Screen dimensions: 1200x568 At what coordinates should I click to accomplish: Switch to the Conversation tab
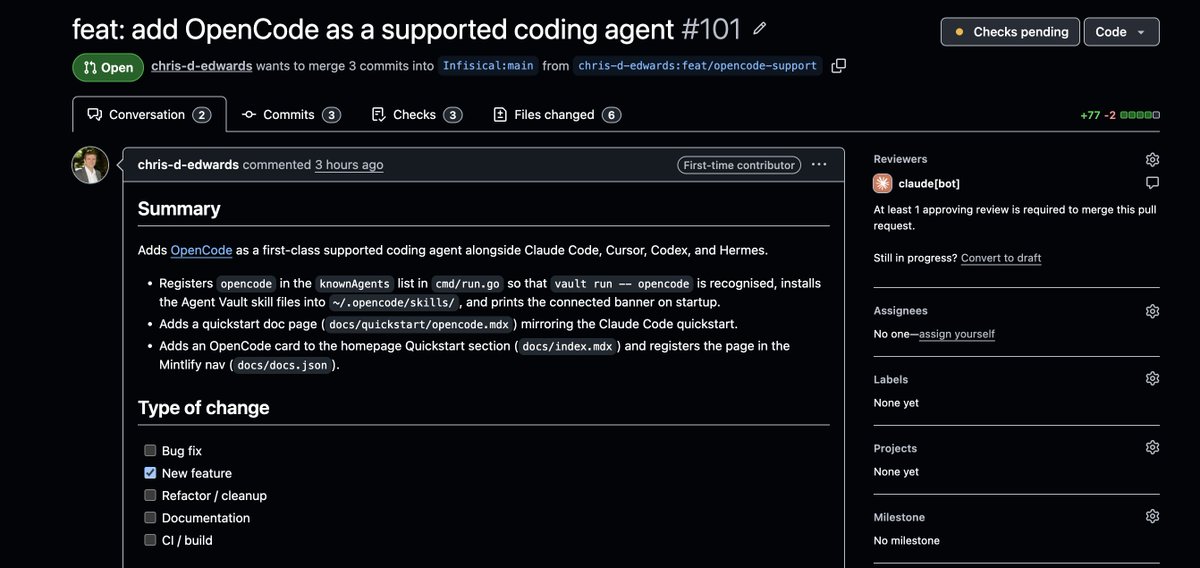coord(149,115)
